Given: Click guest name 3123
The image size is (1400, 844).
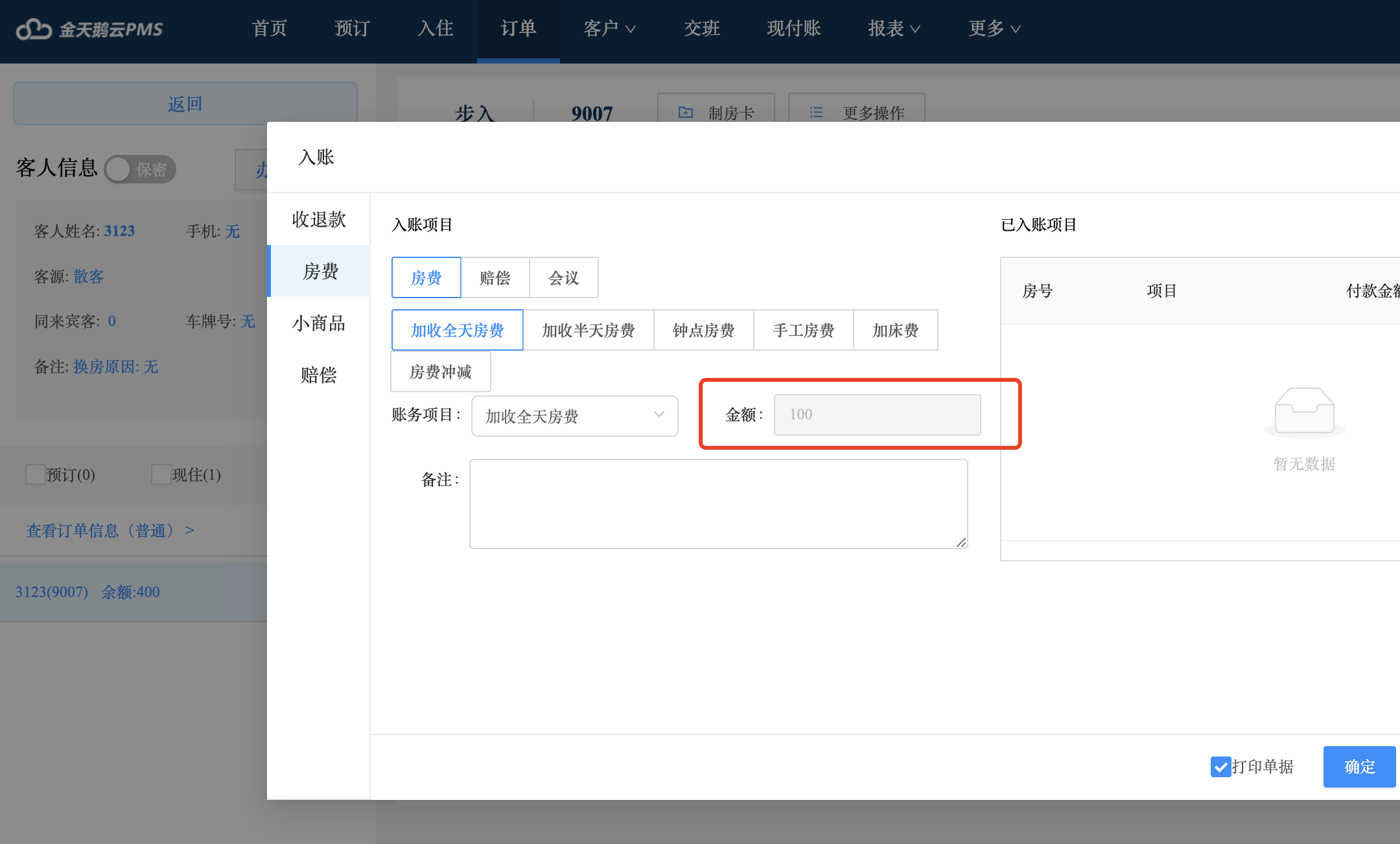Looking at the screenshot, I should [119, 231].
